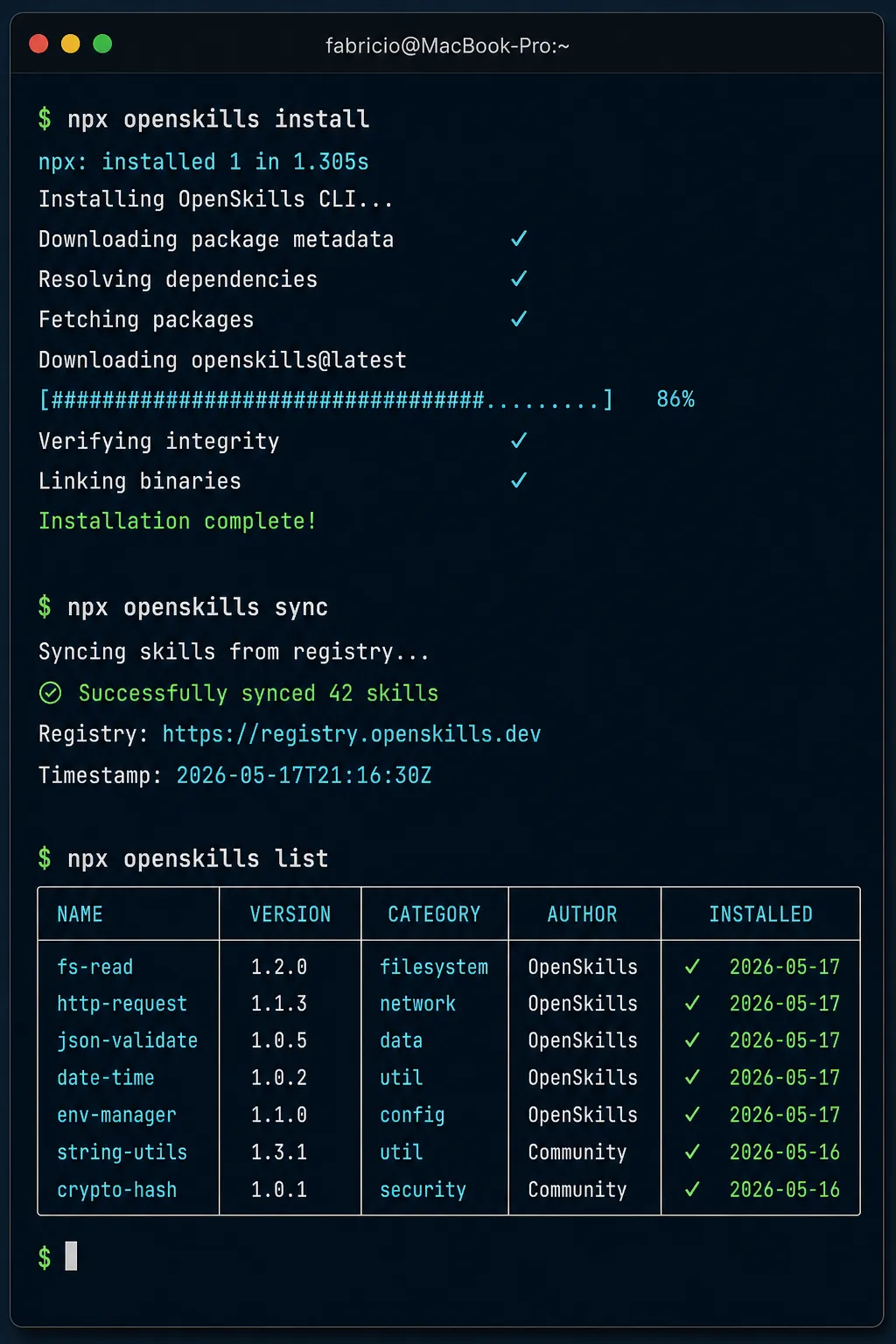Screen dimensions: 896x1344
Task: Open the registry.openskills.dev URL
Action: (352, 734)
